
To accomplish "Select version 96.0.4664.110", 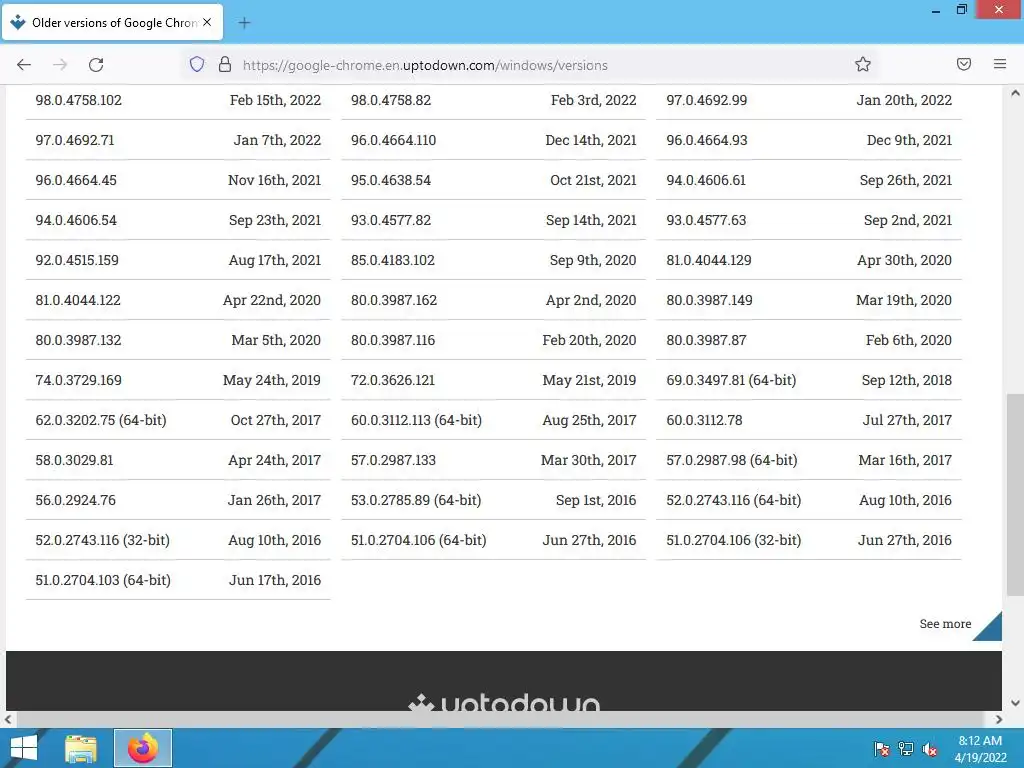I will tap(493, 140).
